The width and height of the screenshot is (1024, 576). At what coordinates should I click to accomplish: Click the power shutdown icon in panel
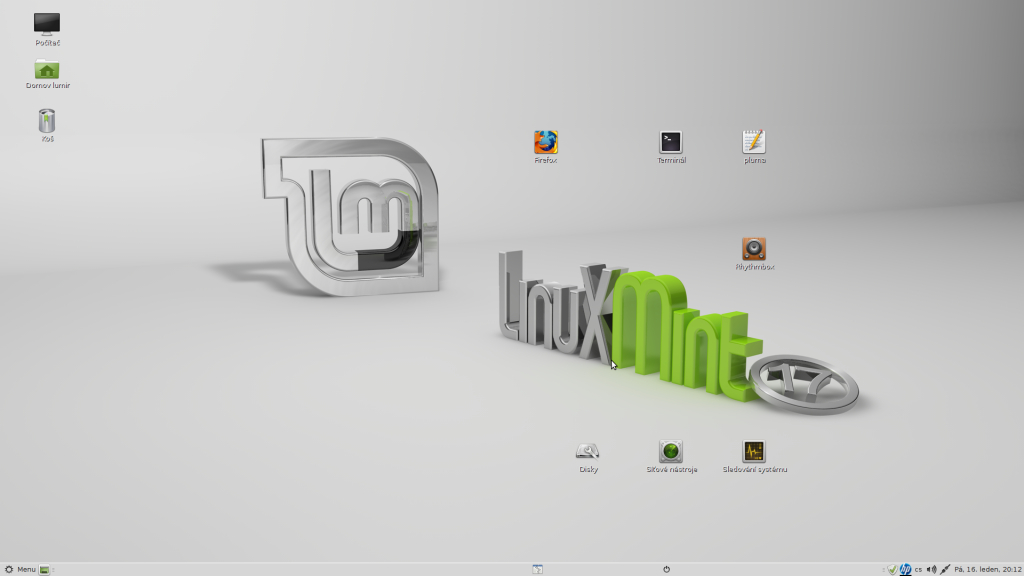coord(666,569)
